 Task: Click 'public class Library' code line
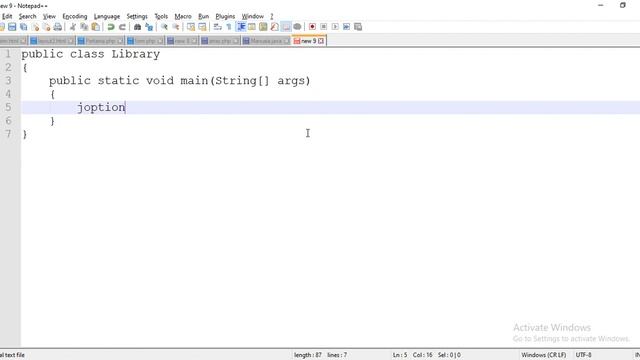[x=91, y=54]
